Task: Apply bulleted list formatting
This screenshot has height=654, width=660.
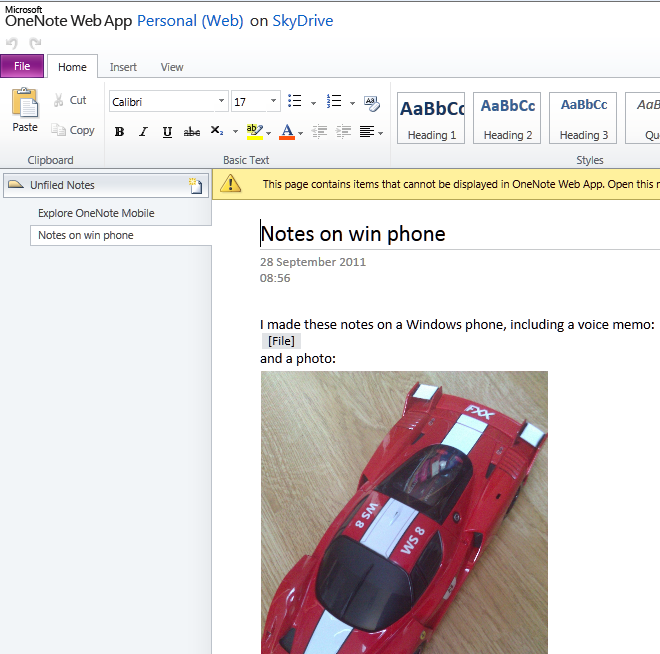Action: pos(295,101)
